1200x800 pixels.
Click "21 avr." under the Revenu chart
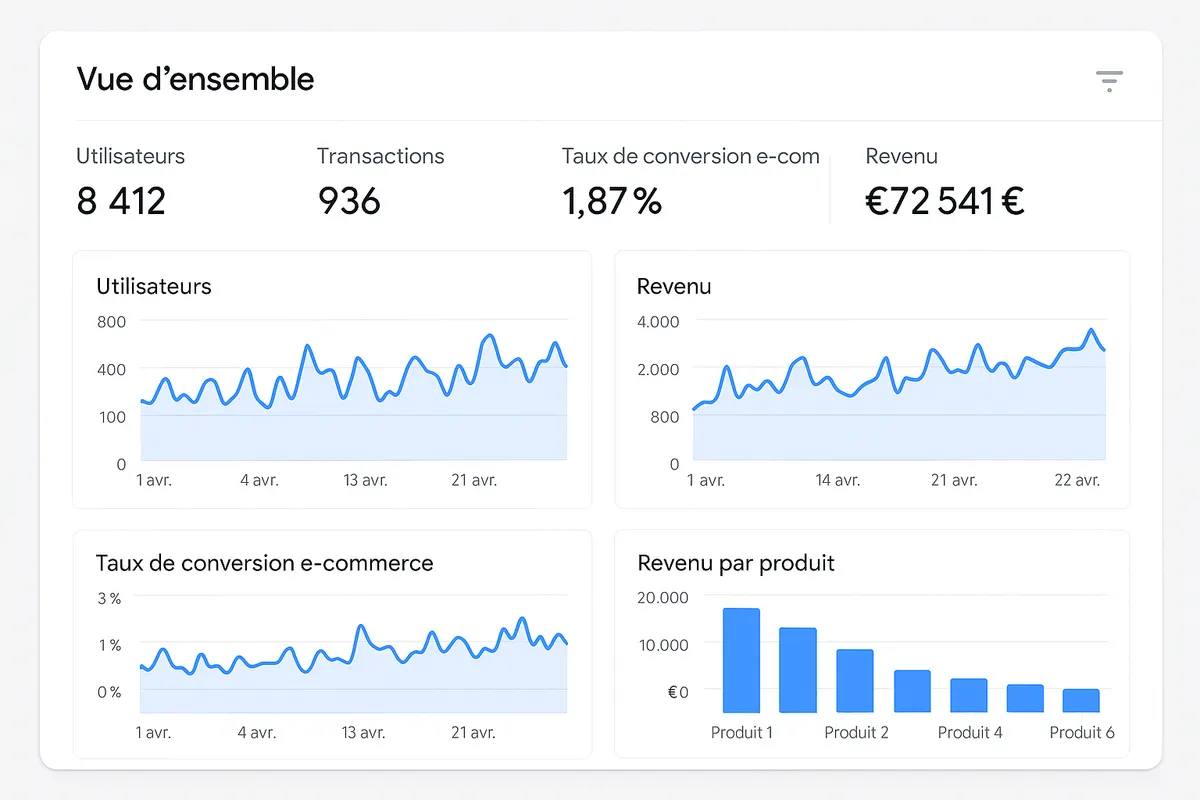pyautogui.click(x=954, y=480)
